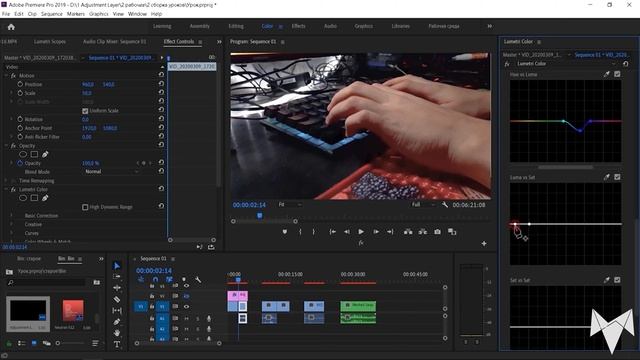Toggle animation stopwatch for Rotation

[20, 119]
